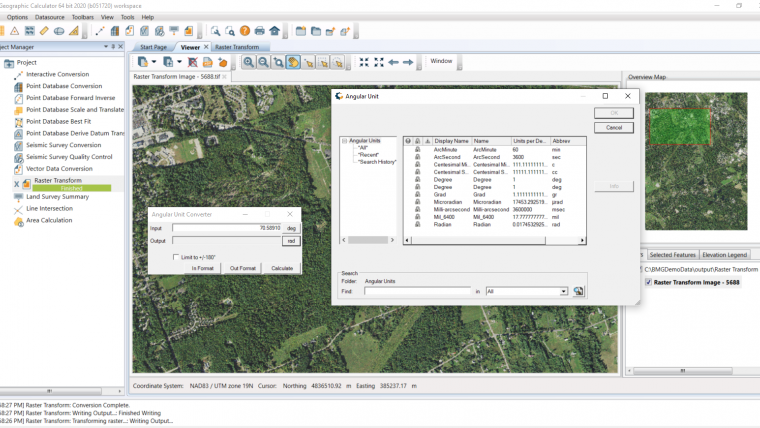The width and height of the screenshot is (760, 428).
Task: Click remove layer red X icon in Viewer
Action: point(192,62)
